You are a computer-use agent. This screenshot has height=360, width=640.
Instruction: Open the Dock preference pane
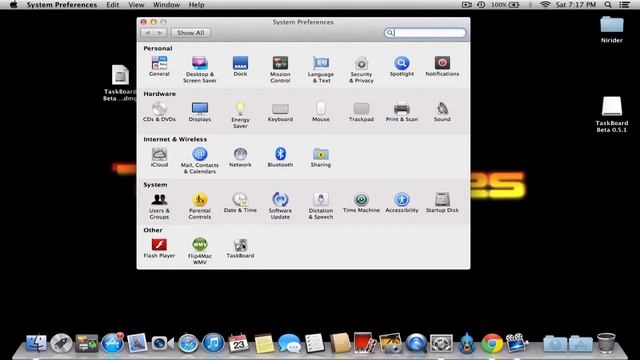240,66
